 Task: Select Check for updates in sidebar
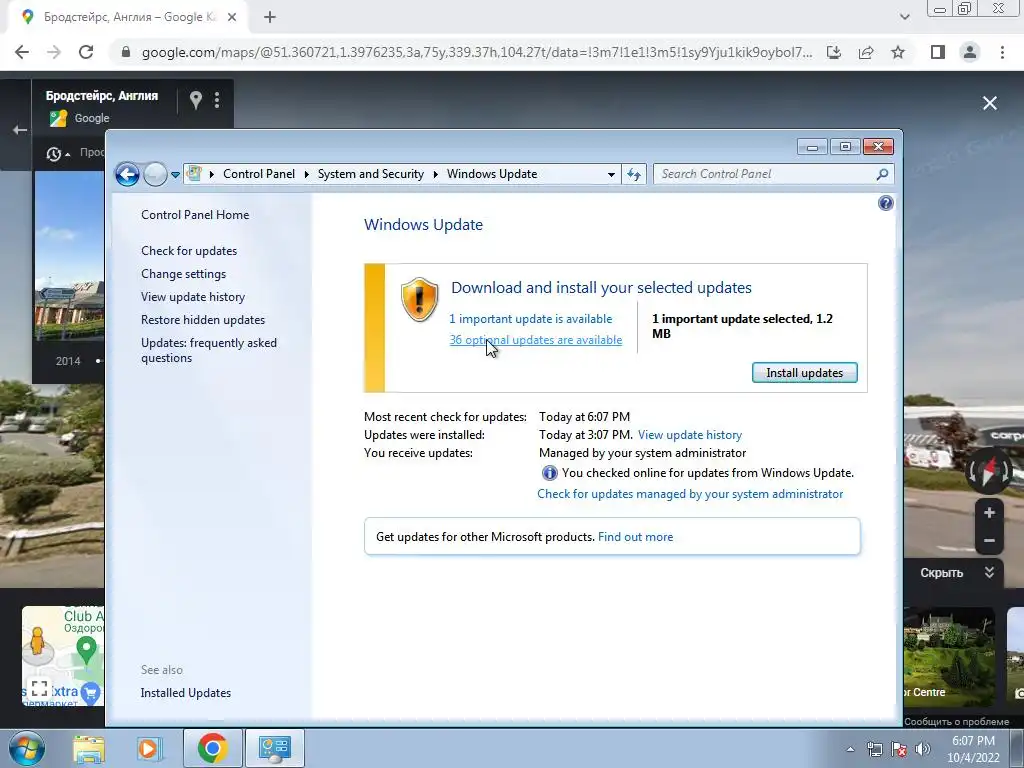coord(189,251)
